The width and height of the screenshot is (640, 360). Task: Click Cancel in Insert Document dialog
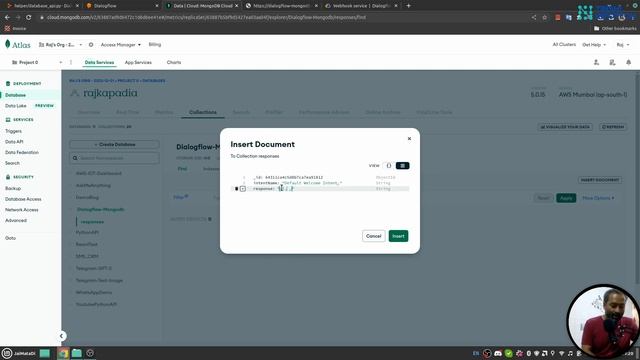tap(373, 236)
